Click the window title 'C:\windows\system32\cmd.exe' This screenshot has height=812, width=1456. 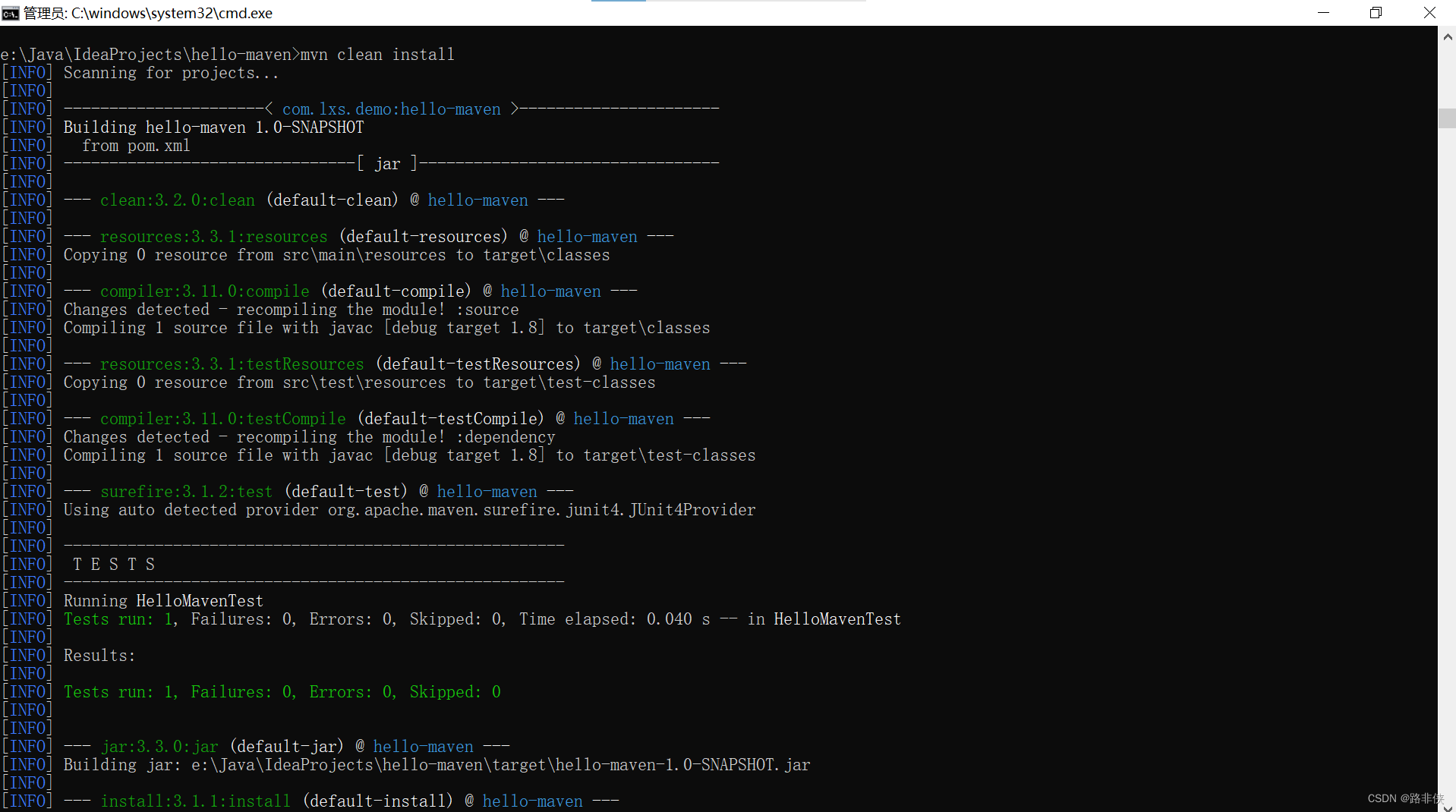[x=172, y=13]
